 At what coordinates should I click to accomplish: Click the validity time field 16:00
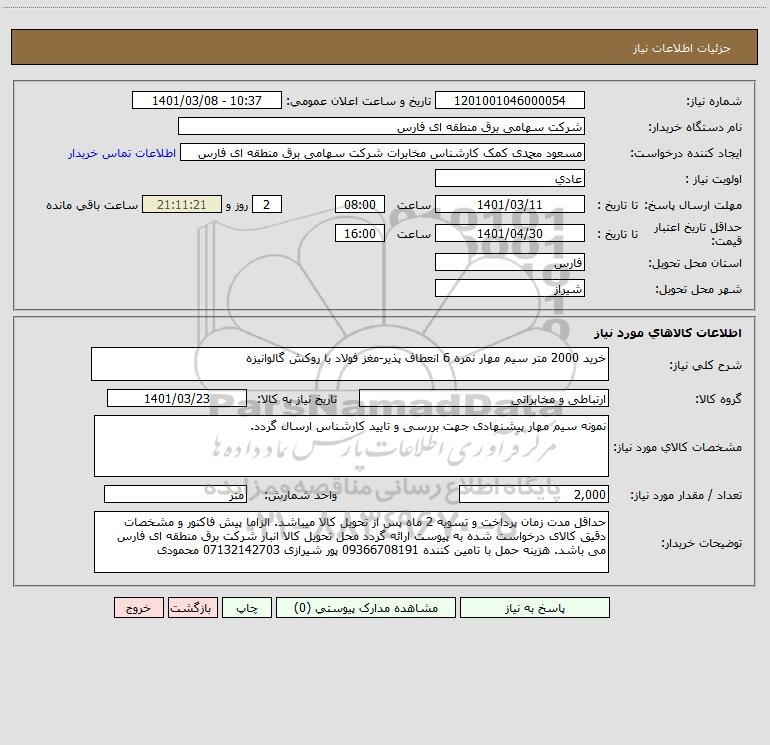(360, 233)
